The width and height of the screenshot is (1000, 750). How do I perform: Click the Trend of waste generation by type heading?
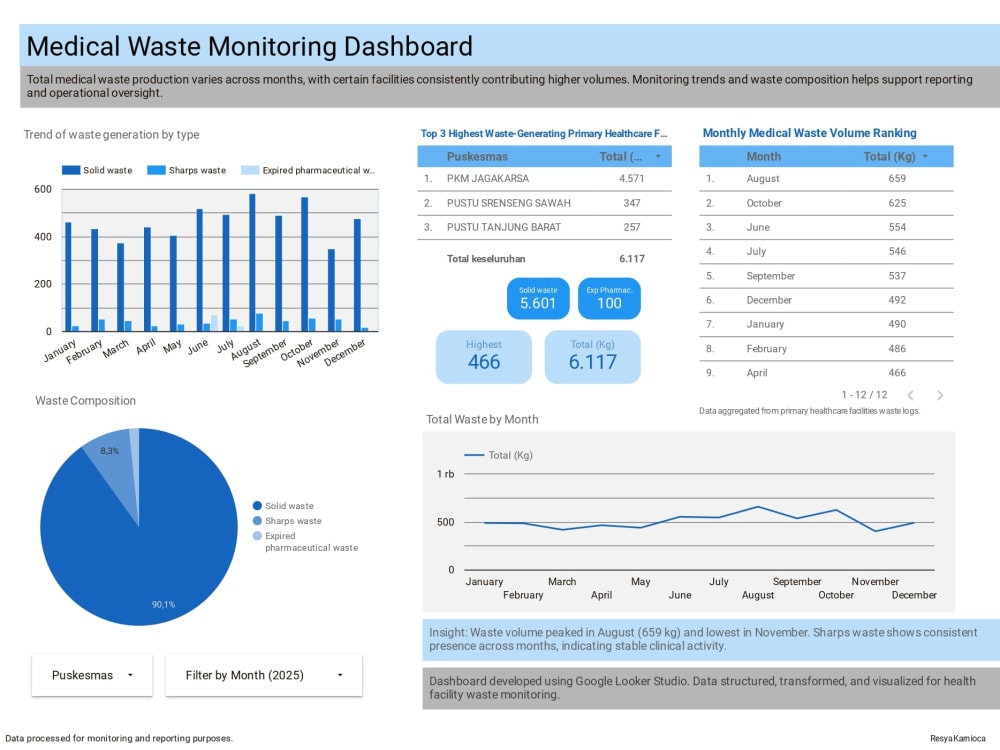[x=112, y=135]
